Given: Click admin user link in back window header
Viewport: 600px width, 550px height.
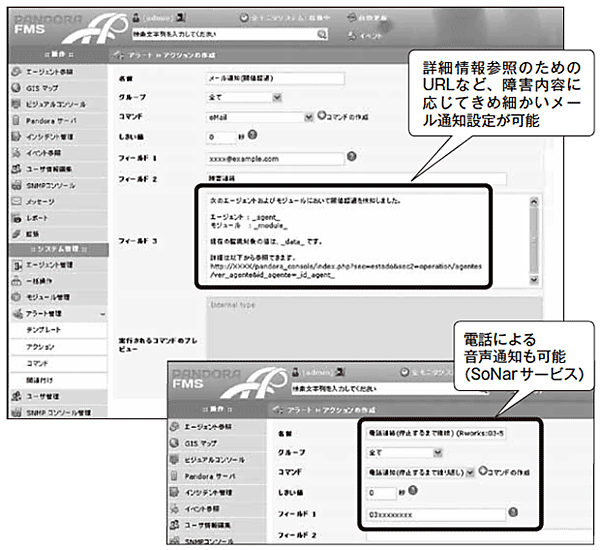Looking at the screenshot, I should 159,18.
